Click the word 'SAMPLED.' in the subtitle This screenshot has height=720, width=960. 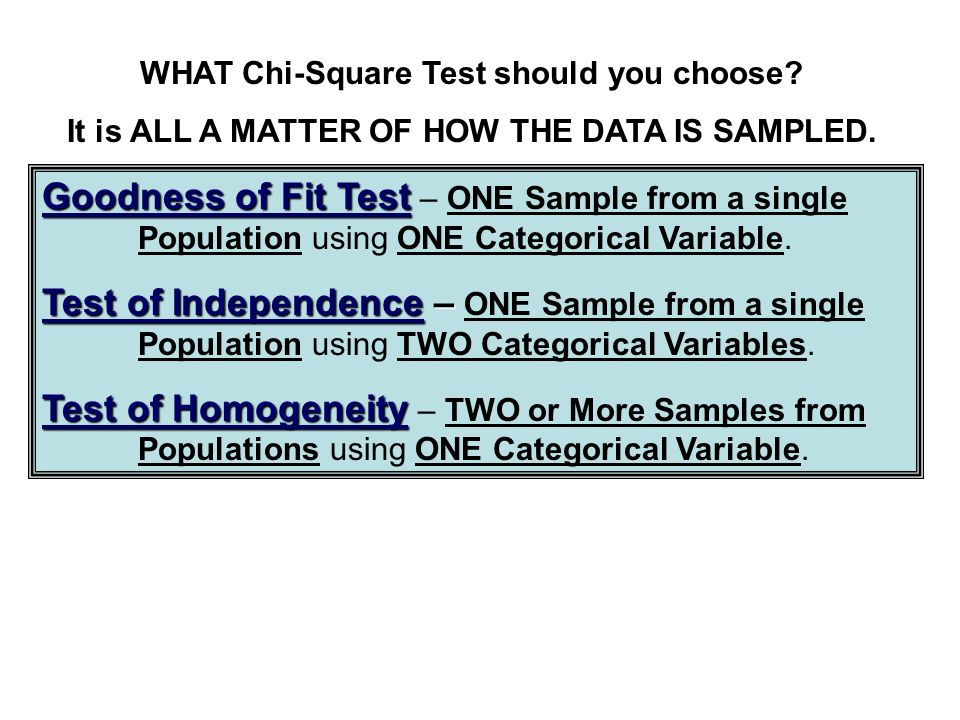click(795, 131)
